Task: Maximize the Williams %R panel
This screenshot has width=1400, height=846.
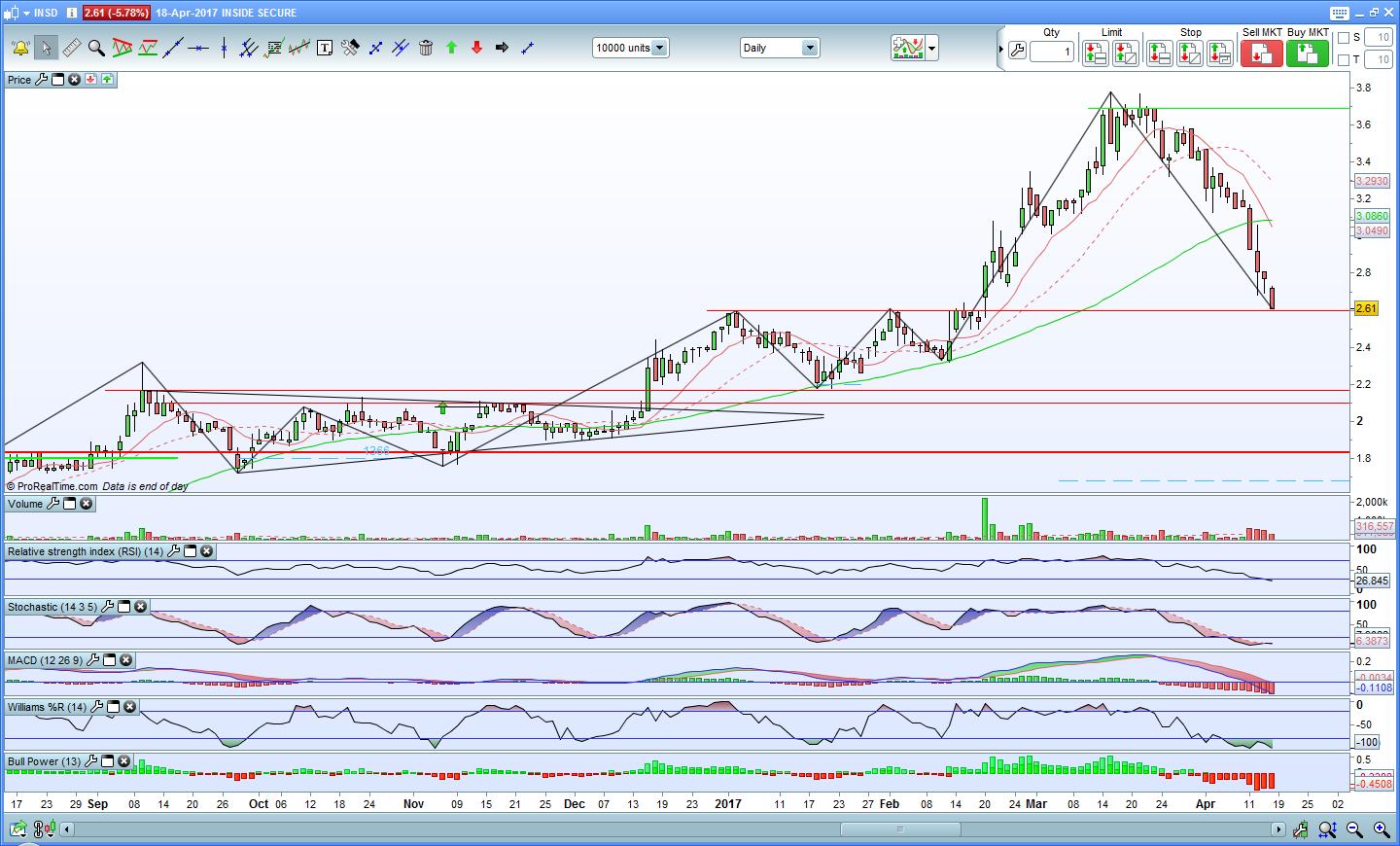Action: (113, 707)
